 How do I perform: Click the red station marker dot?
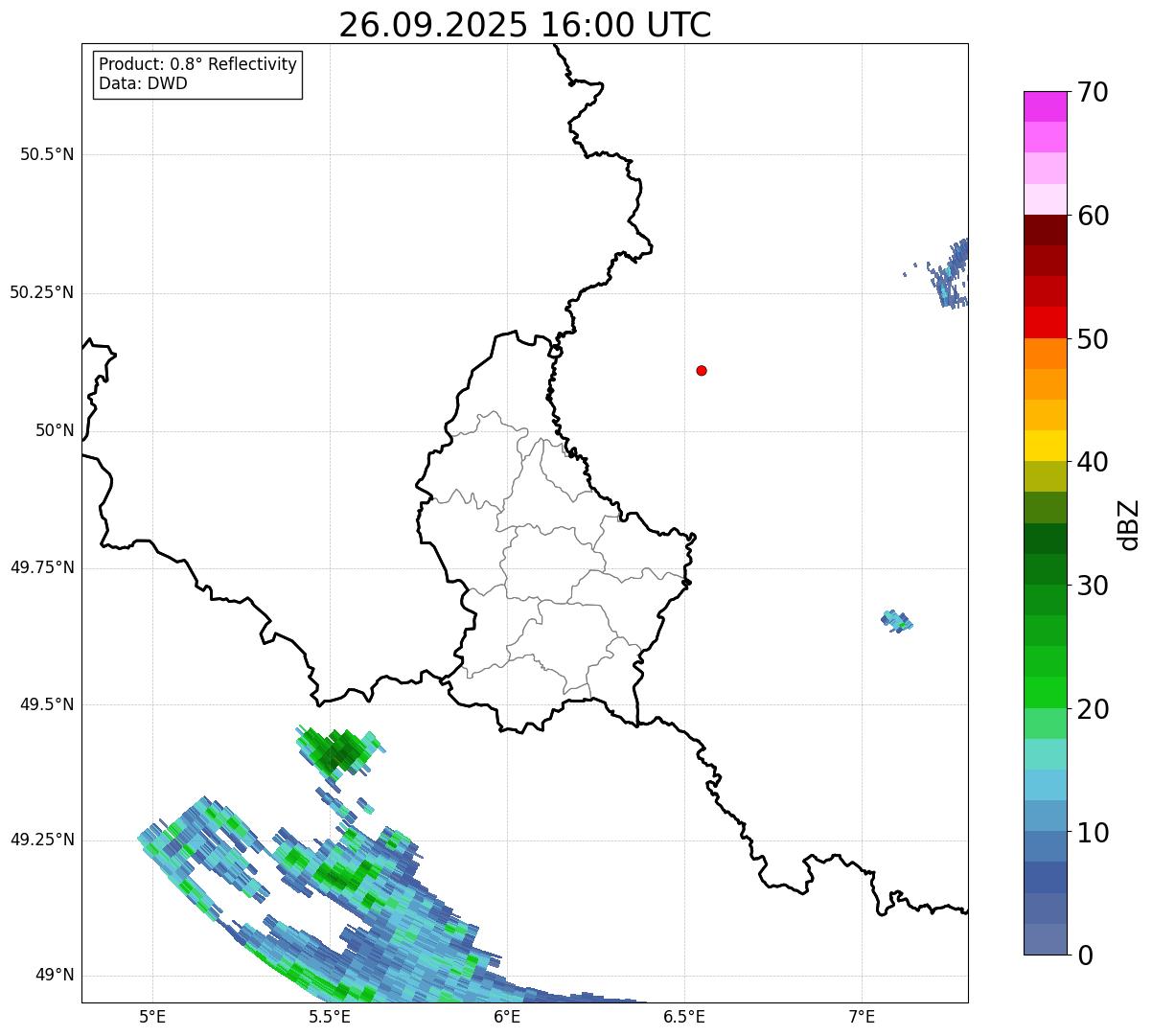702,370
